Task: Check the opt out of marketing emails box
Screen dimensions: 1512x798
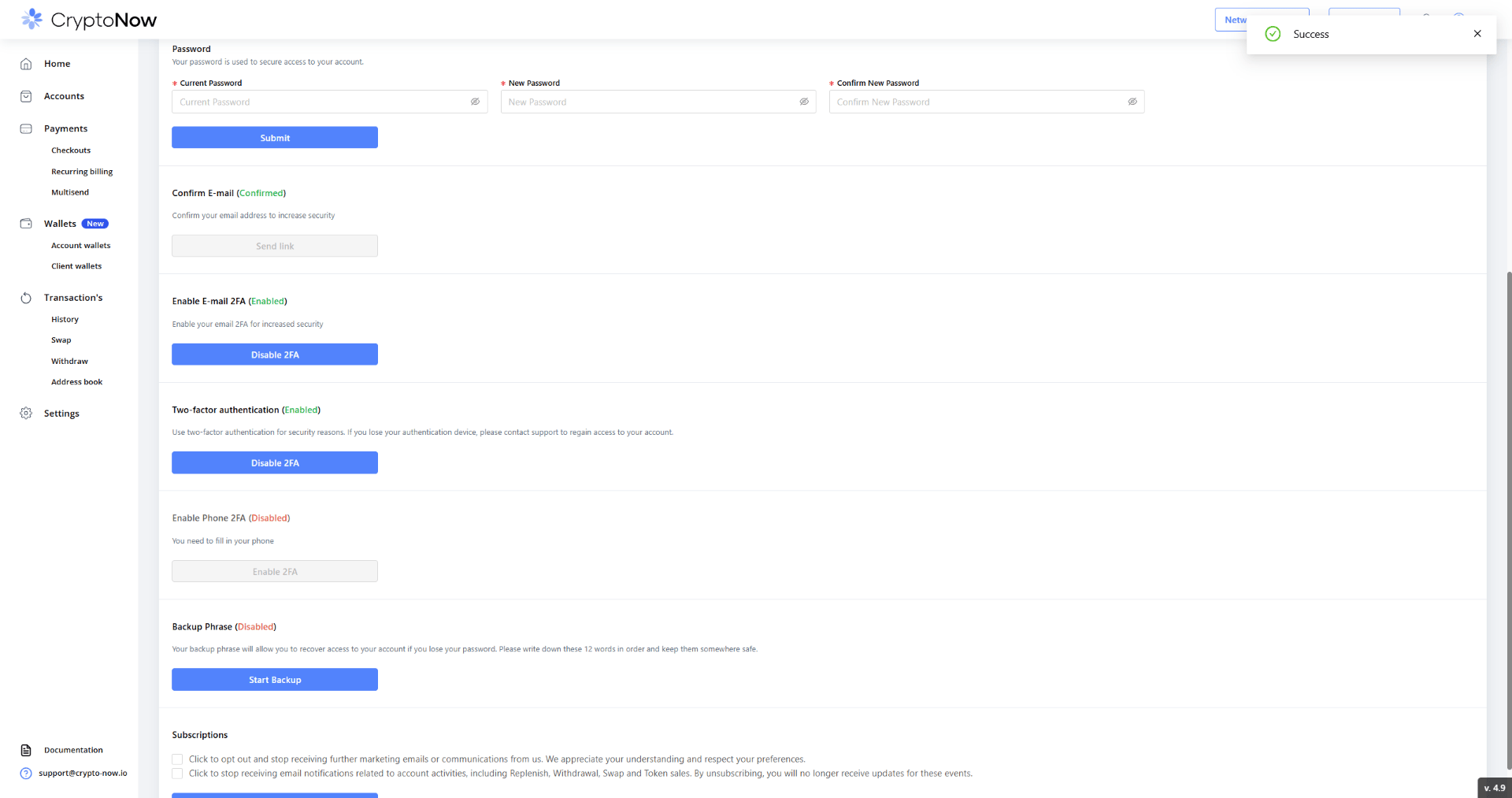Action: (177, 759)
